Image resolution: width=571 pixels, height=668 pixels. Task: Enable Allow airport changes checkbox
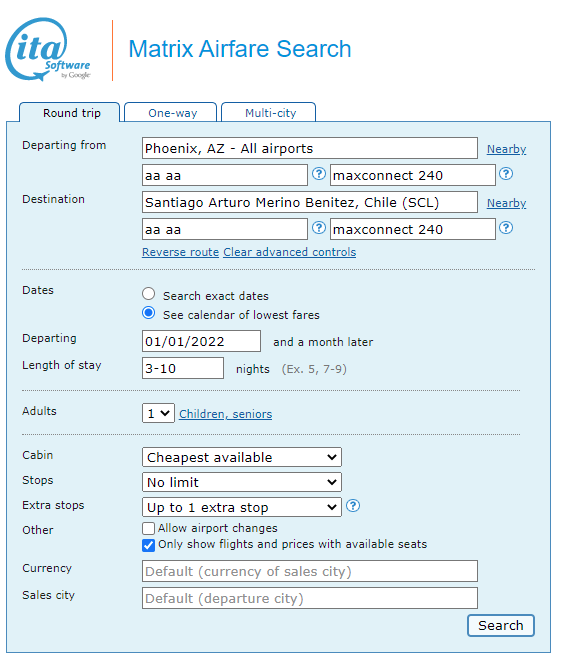point(148,528)
